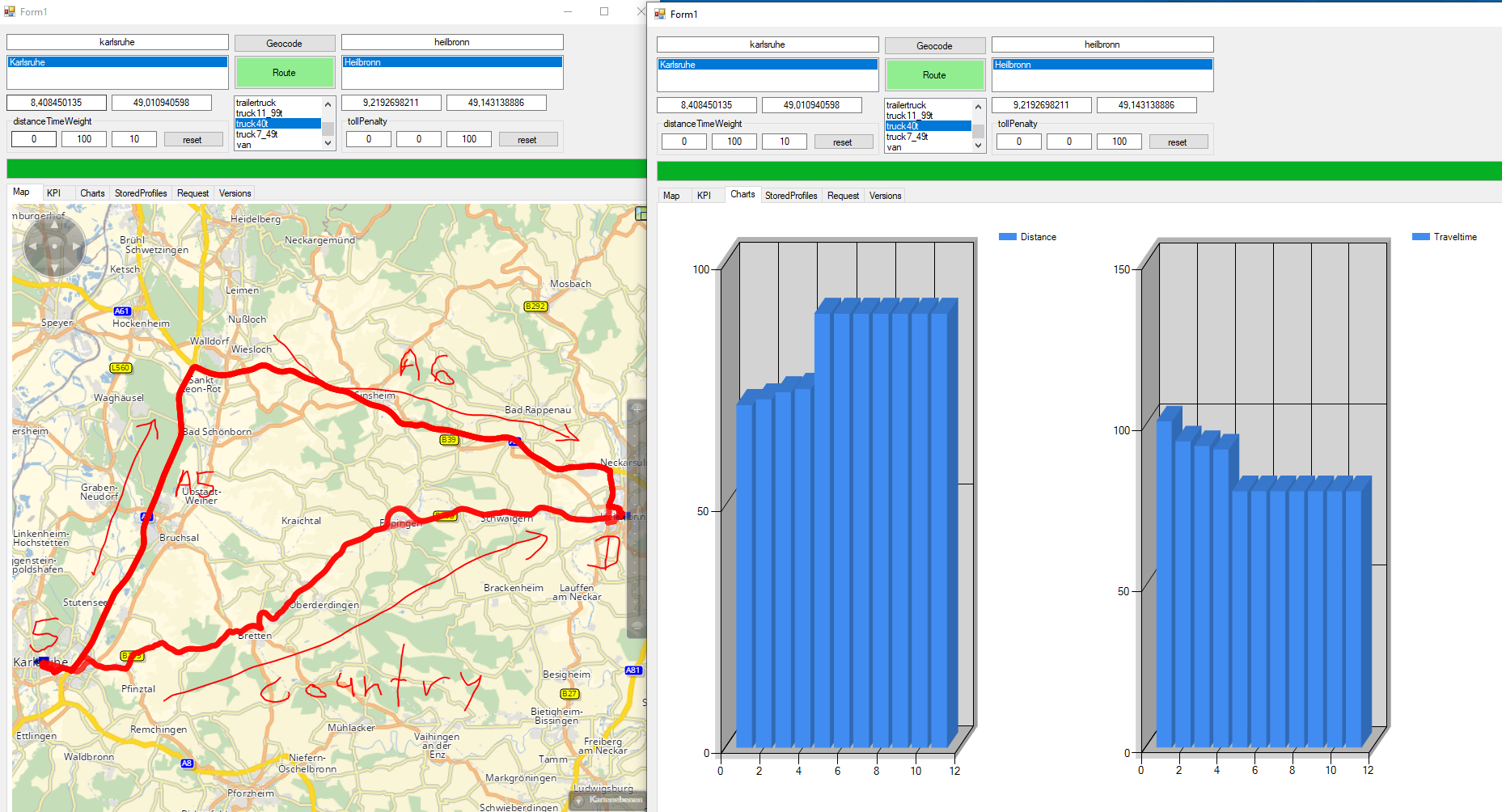
Task: Click the map zoom-in plus button
Action: pos(637,410)
